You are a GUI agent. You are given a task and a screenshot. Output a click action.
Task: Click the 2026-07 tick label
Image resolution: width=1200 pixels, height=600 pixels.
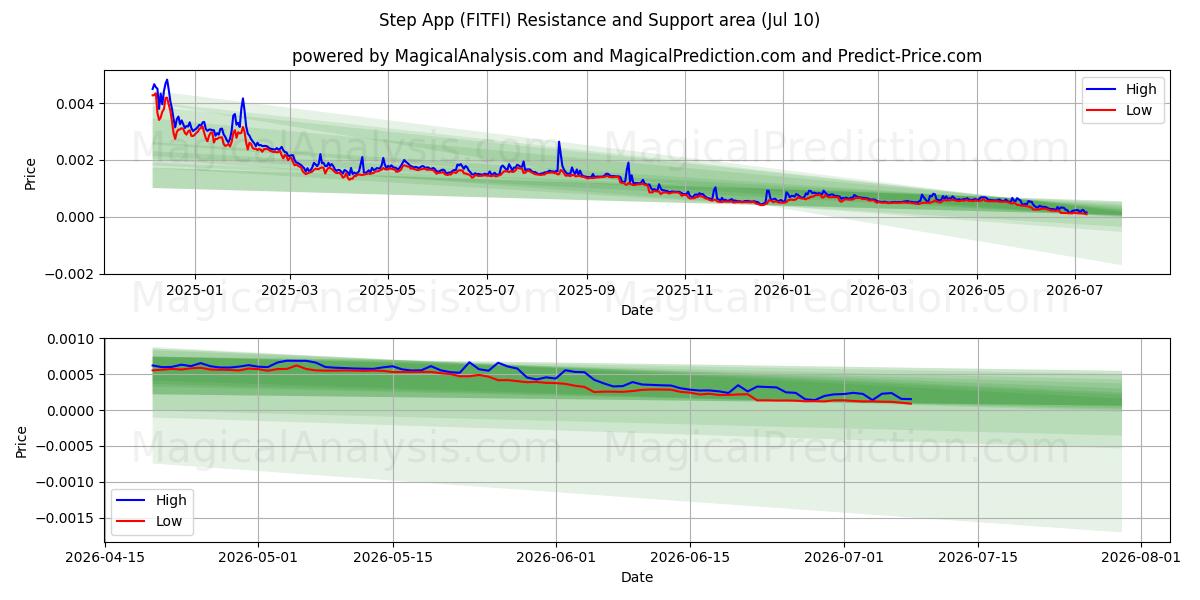click(x=1074, y=290)
